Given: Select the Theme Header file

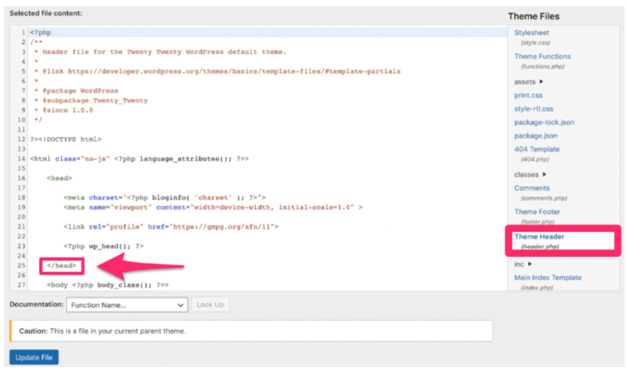Looking at the screenshot, I should [539, 237].
